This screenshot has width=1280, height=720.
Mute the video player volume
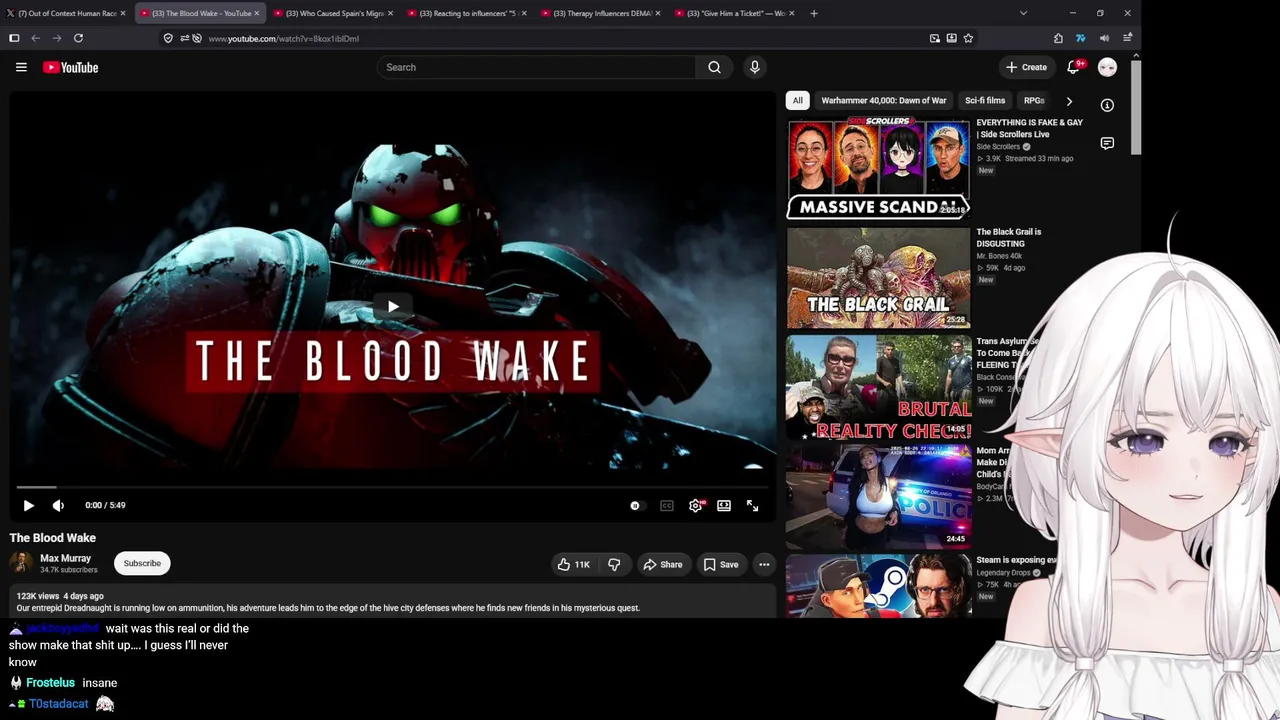tap(58, 506)
